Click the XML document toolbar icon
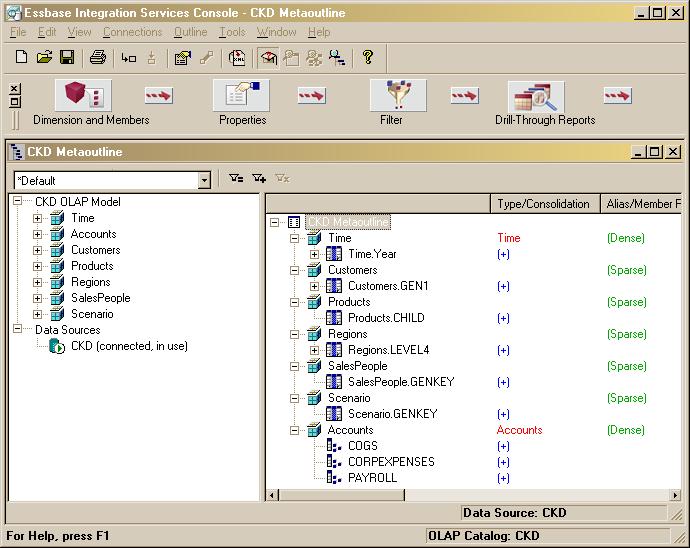Screen dimensions: 690x548 [x=237, y=58]
